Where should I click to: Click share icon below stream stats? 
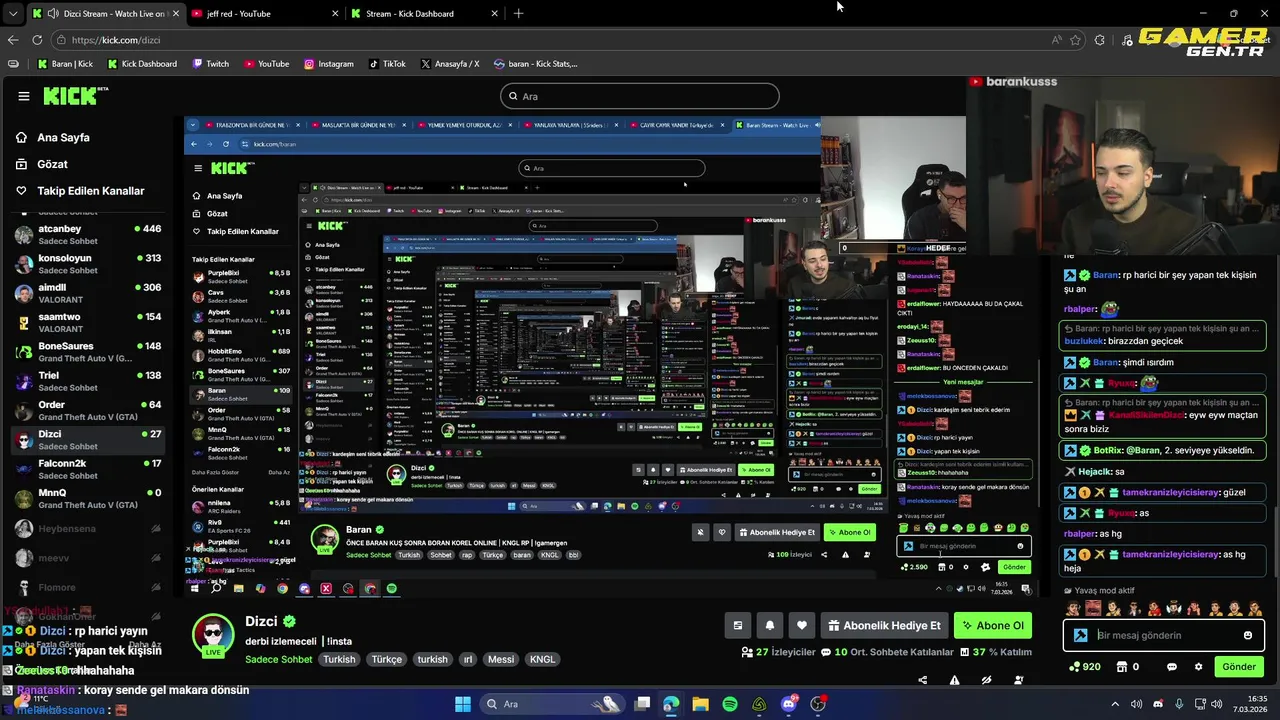922,680
